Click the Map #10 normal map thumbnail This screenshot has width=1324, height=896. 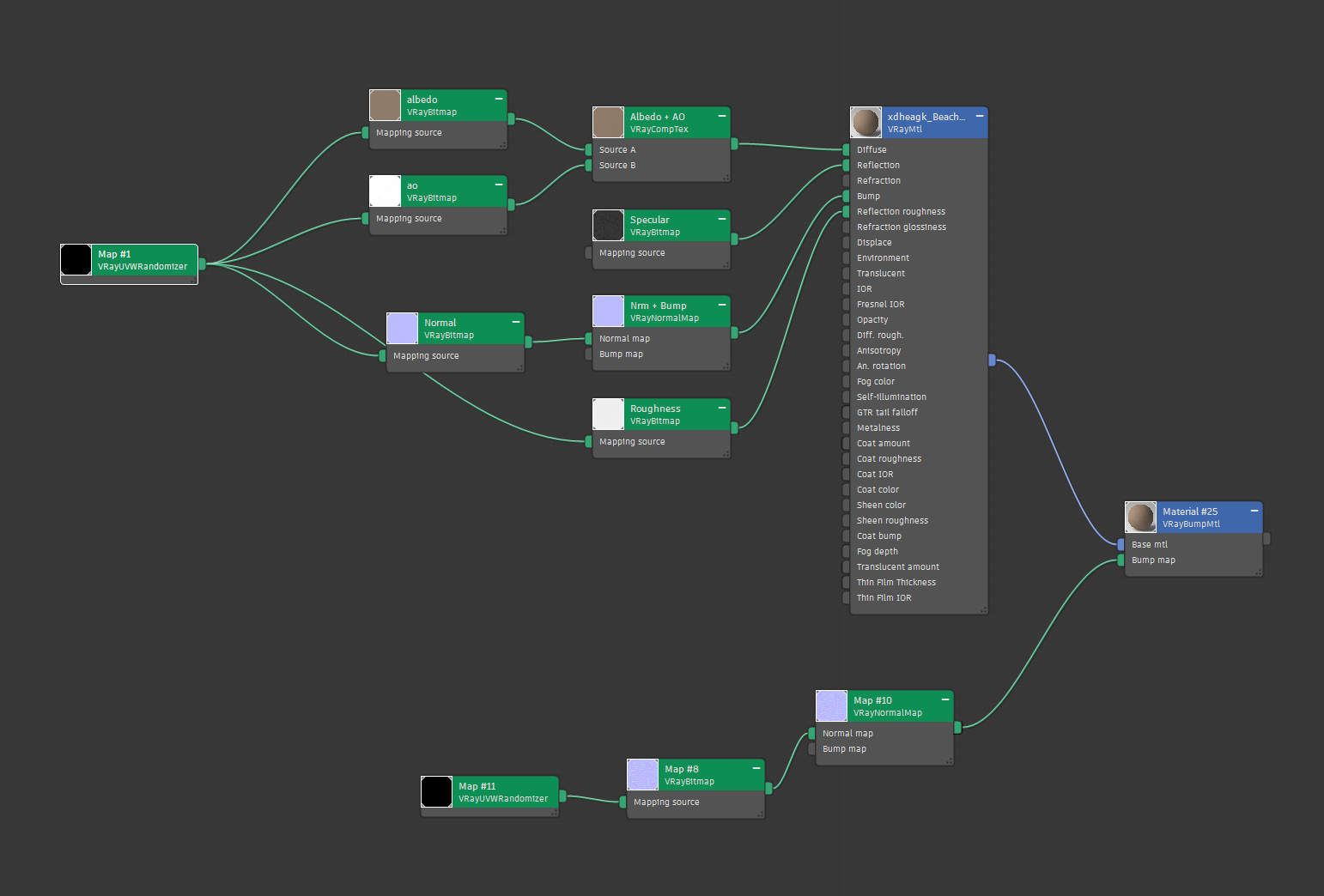pos(831,706)
